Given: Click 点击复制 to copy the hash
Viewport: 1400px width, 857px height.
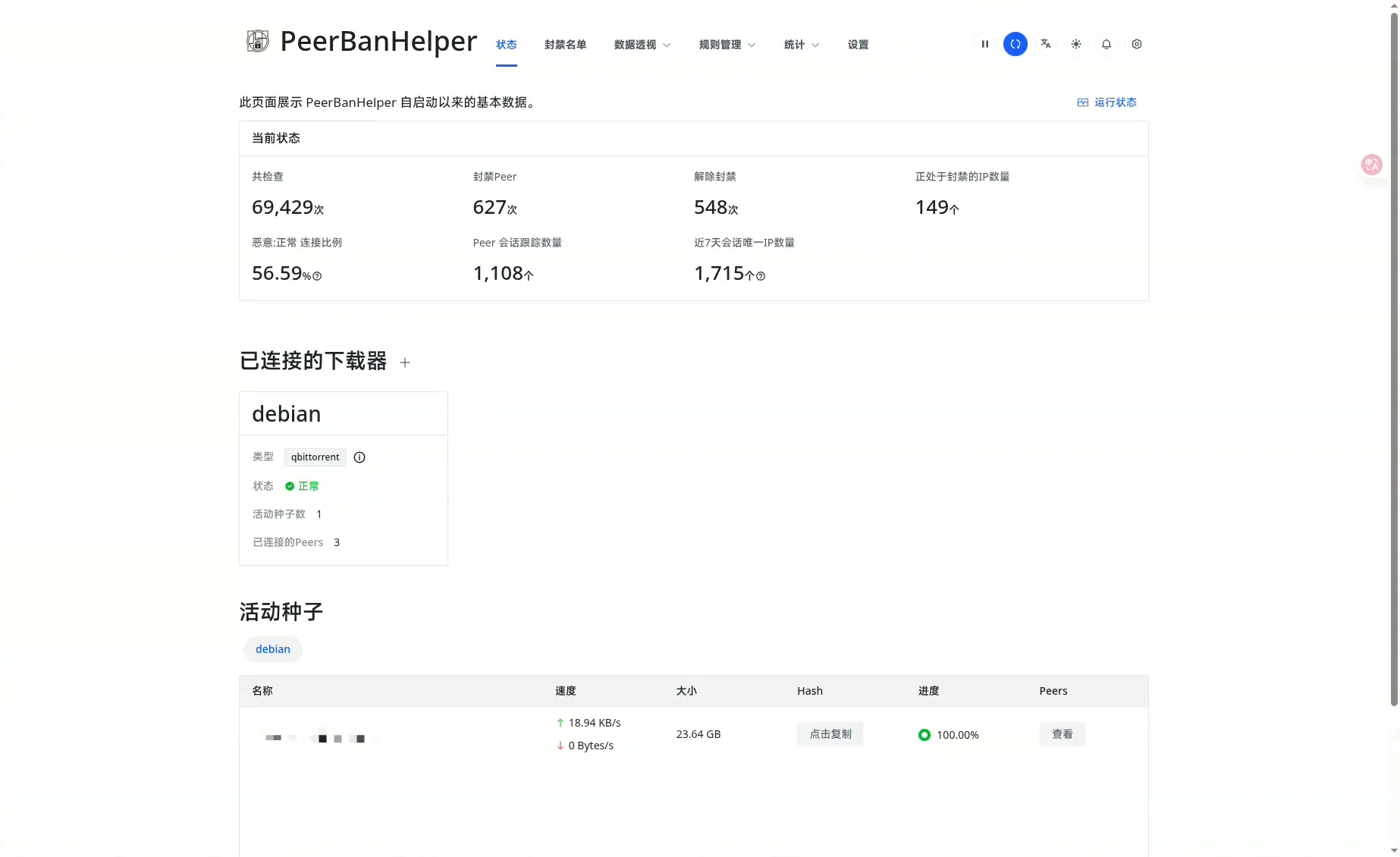Looking at the screenshot, I should [x=830, y=734].
